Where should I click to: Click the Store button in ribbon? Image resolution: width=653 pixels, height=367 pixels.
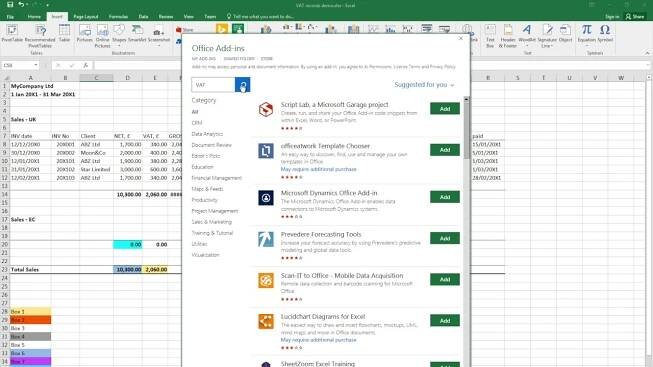click(x=185, y=30)
